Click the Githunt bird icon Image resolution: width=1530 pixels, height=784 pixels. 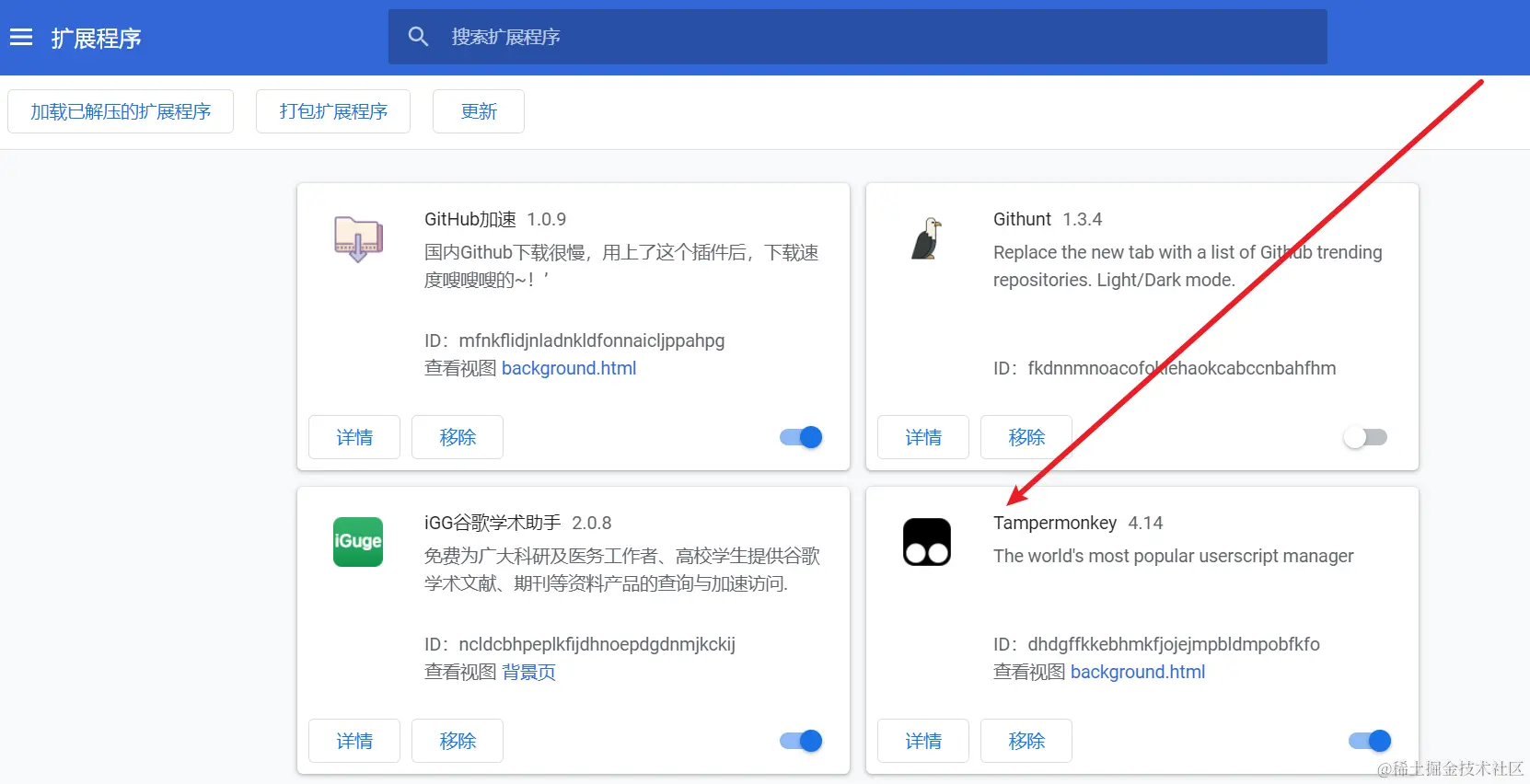(x=927, y=239)
